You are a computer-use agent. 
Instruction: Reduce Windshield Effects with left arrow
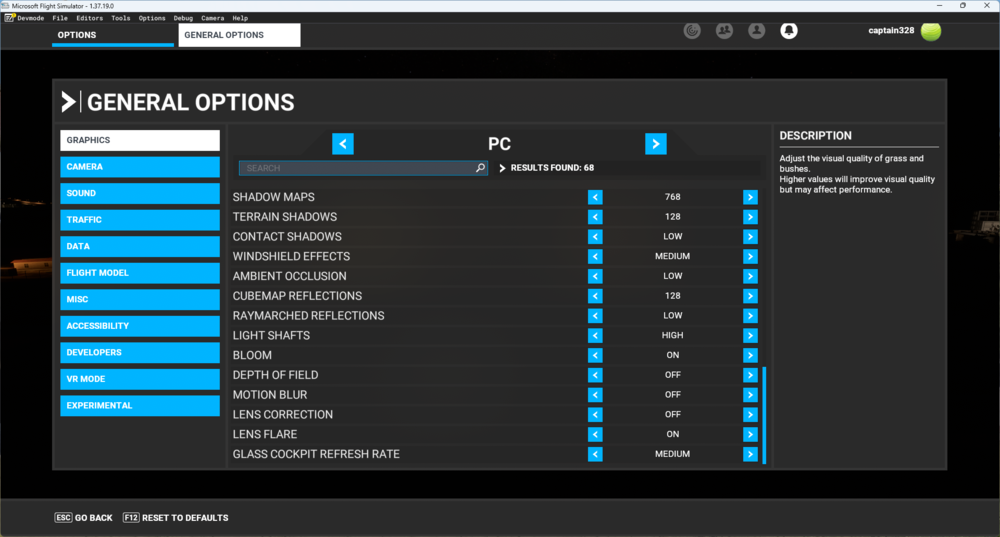point(595,256)
